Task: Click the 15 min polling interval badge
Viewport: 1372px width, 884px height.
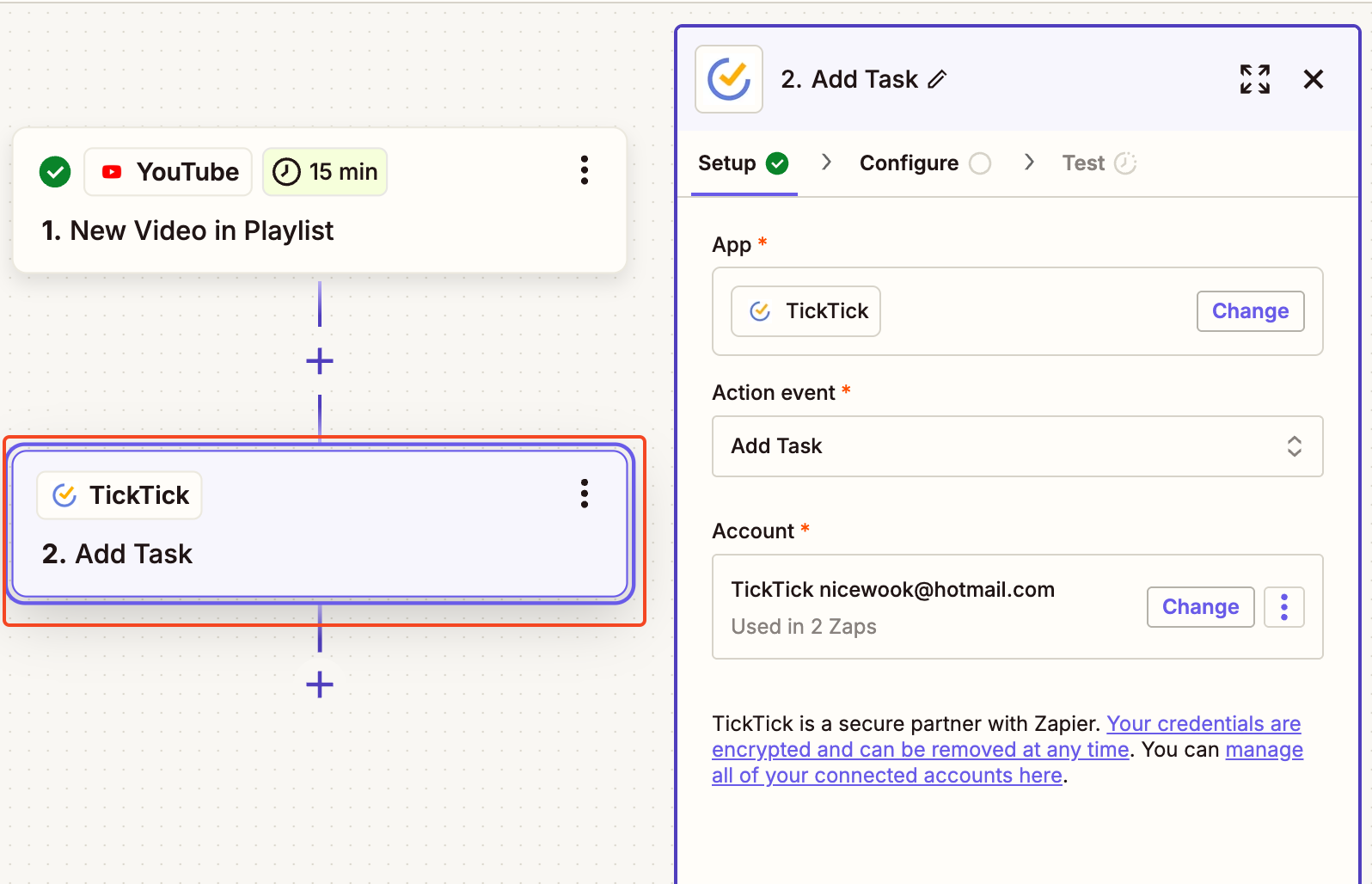Action: click(325, 172)
